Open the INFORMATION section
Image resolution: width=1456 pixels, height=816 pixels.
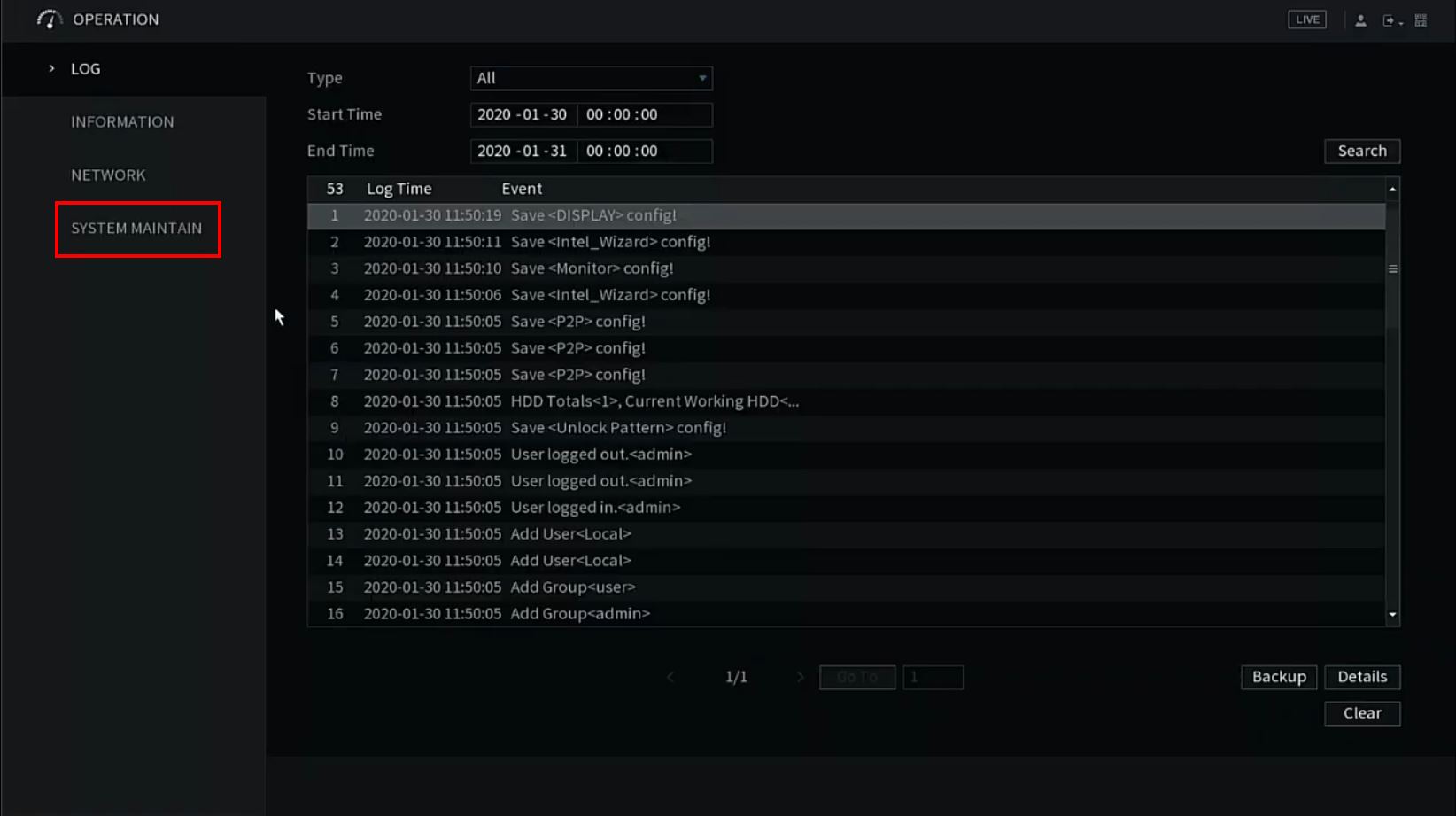[x=122, y=122]
